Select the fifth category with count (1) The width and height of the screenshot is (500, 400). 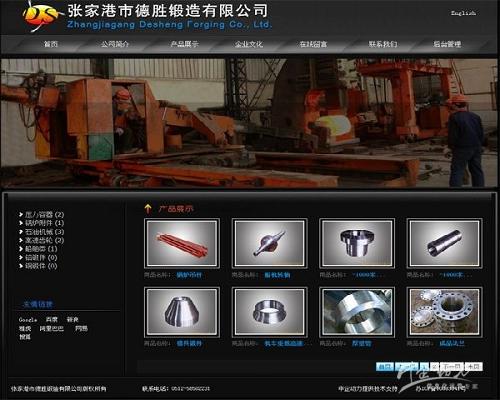point(41,249)
